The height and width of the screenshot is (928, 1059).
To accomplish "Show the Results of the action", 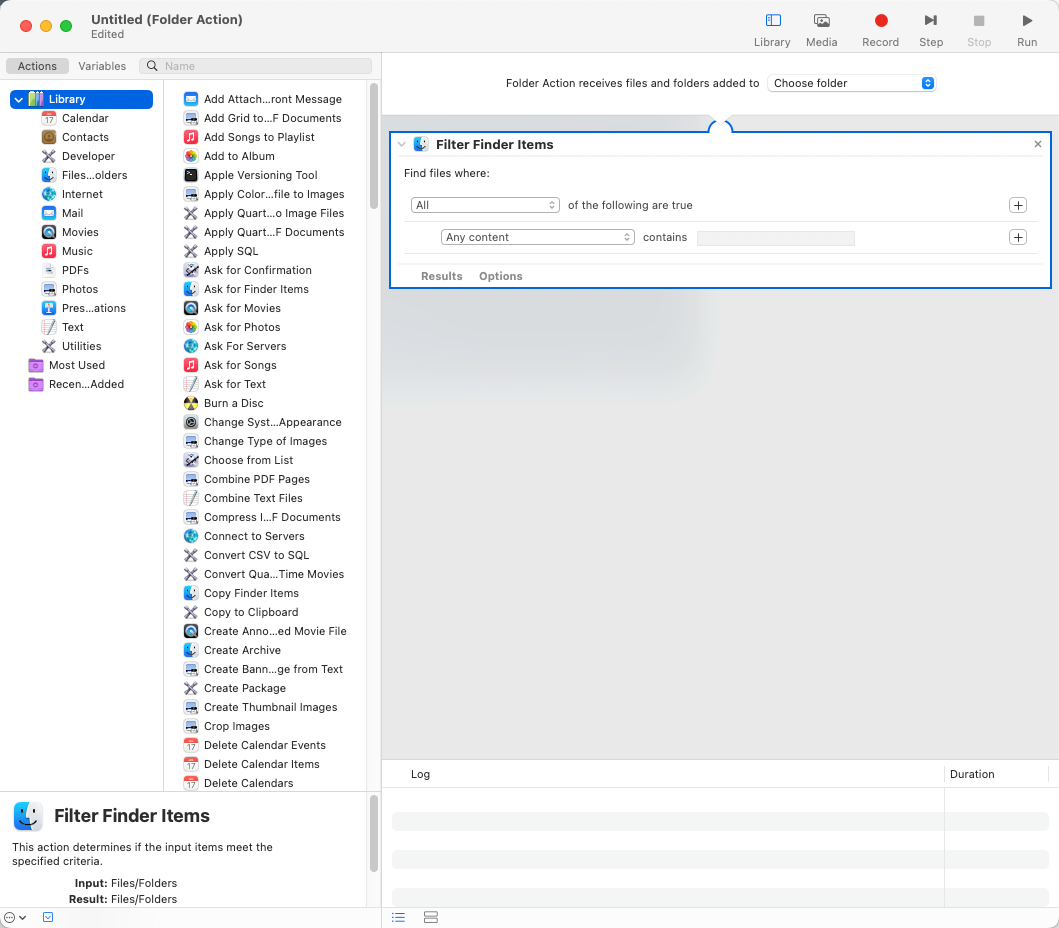I will click(x=442, y=276).
